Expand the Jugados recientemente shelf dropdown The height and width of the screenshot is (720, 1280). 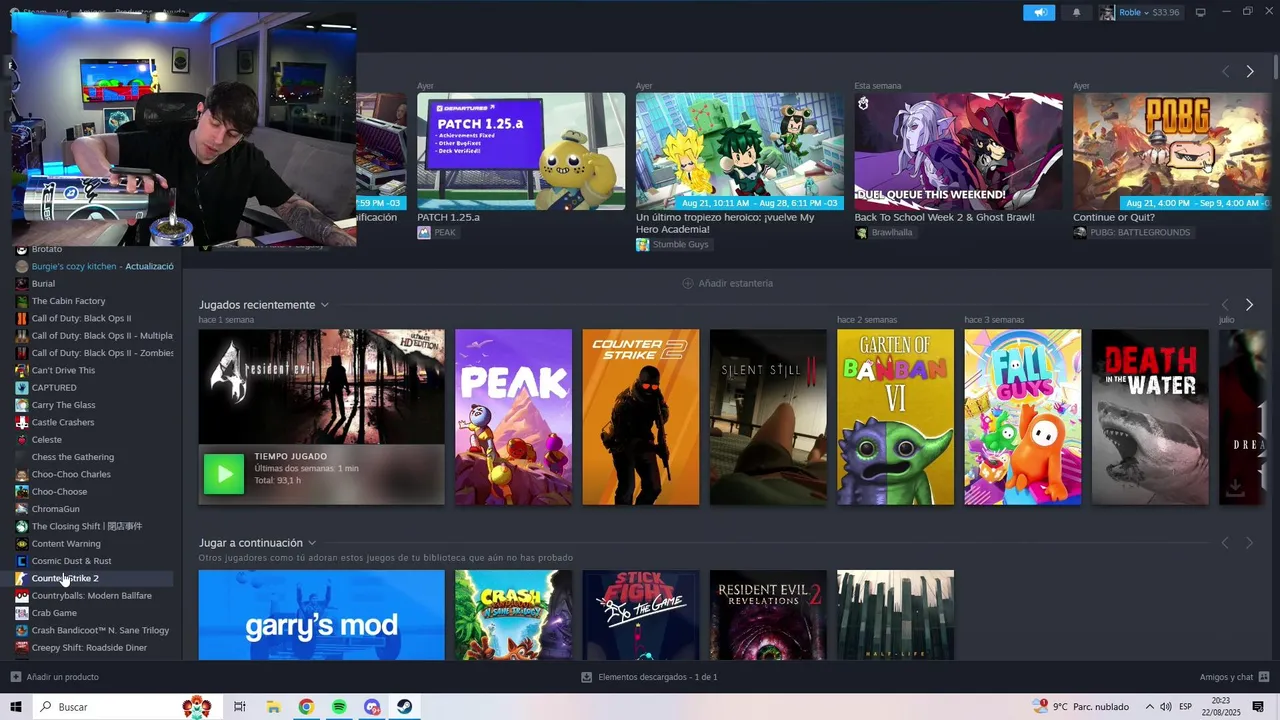324,305
